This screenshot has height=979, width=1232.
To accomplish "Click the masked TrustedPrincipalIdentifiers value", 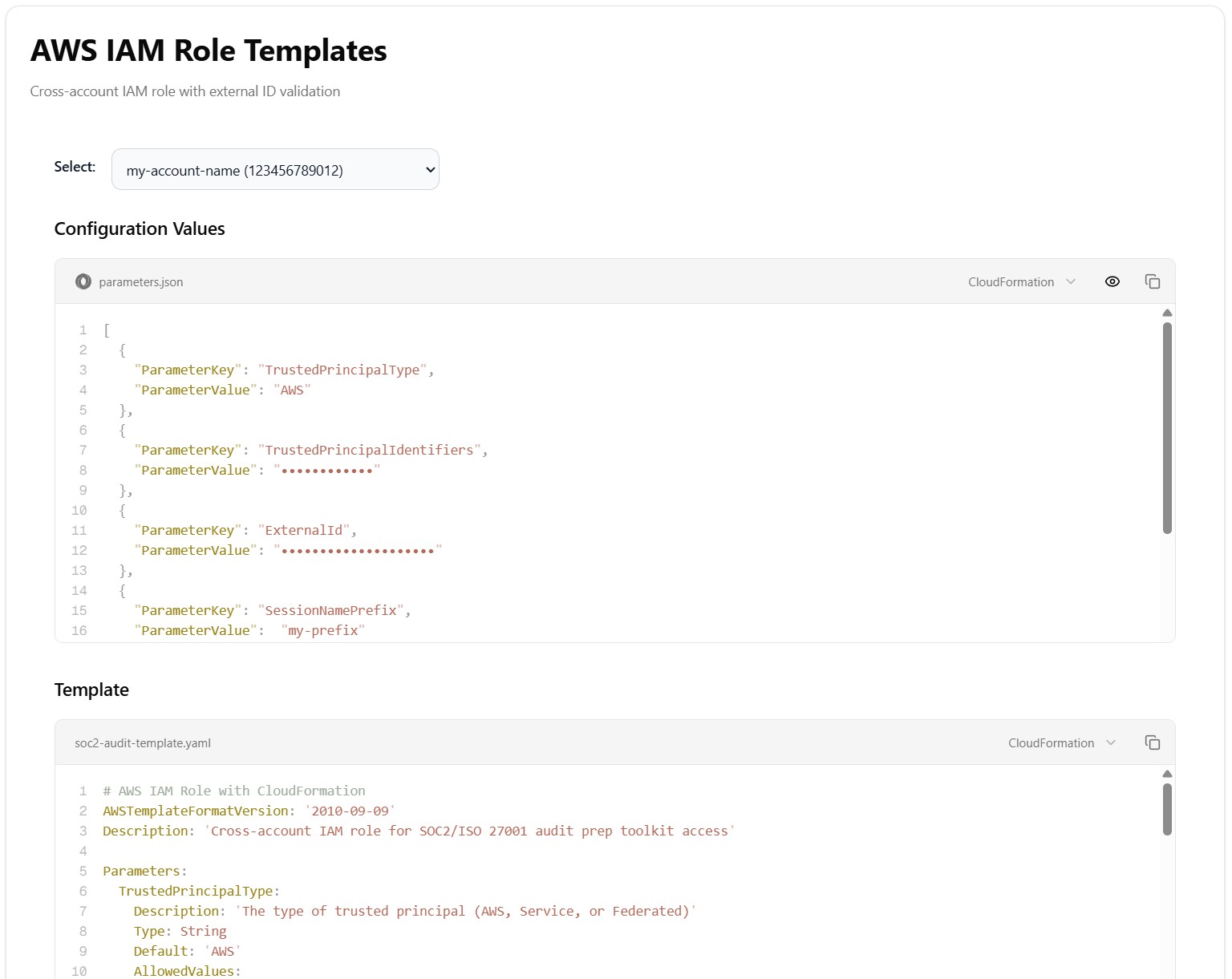I will [326, 471].
